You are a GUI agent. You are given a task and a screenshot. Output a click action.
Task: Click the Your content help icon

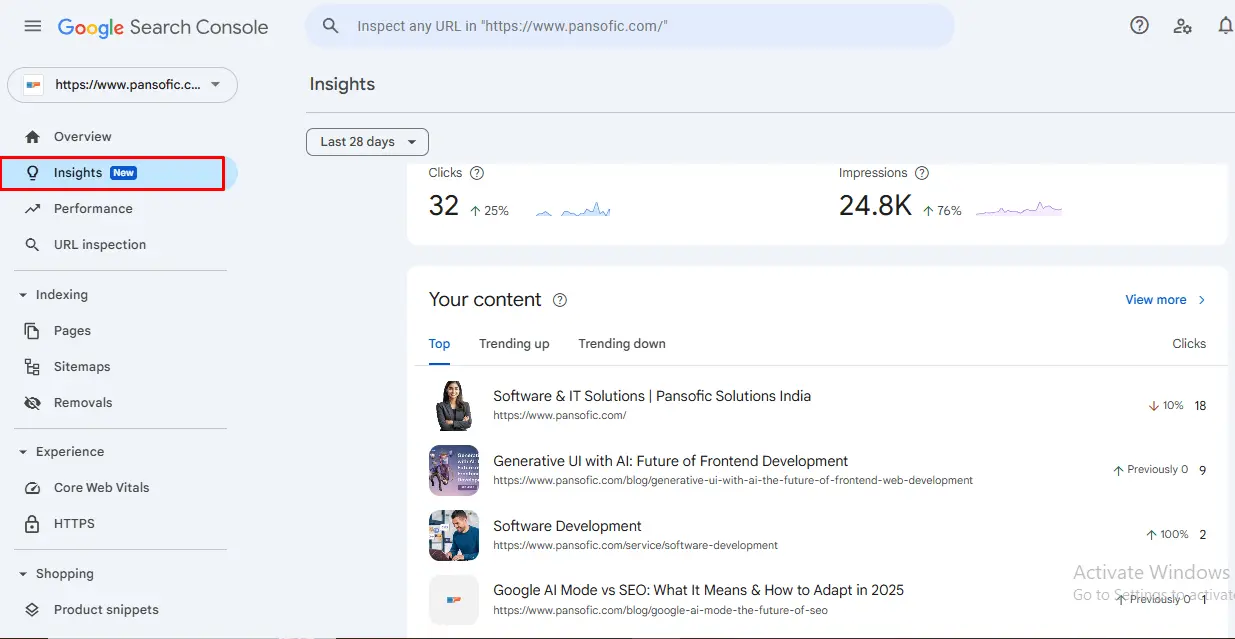(560, 300)
